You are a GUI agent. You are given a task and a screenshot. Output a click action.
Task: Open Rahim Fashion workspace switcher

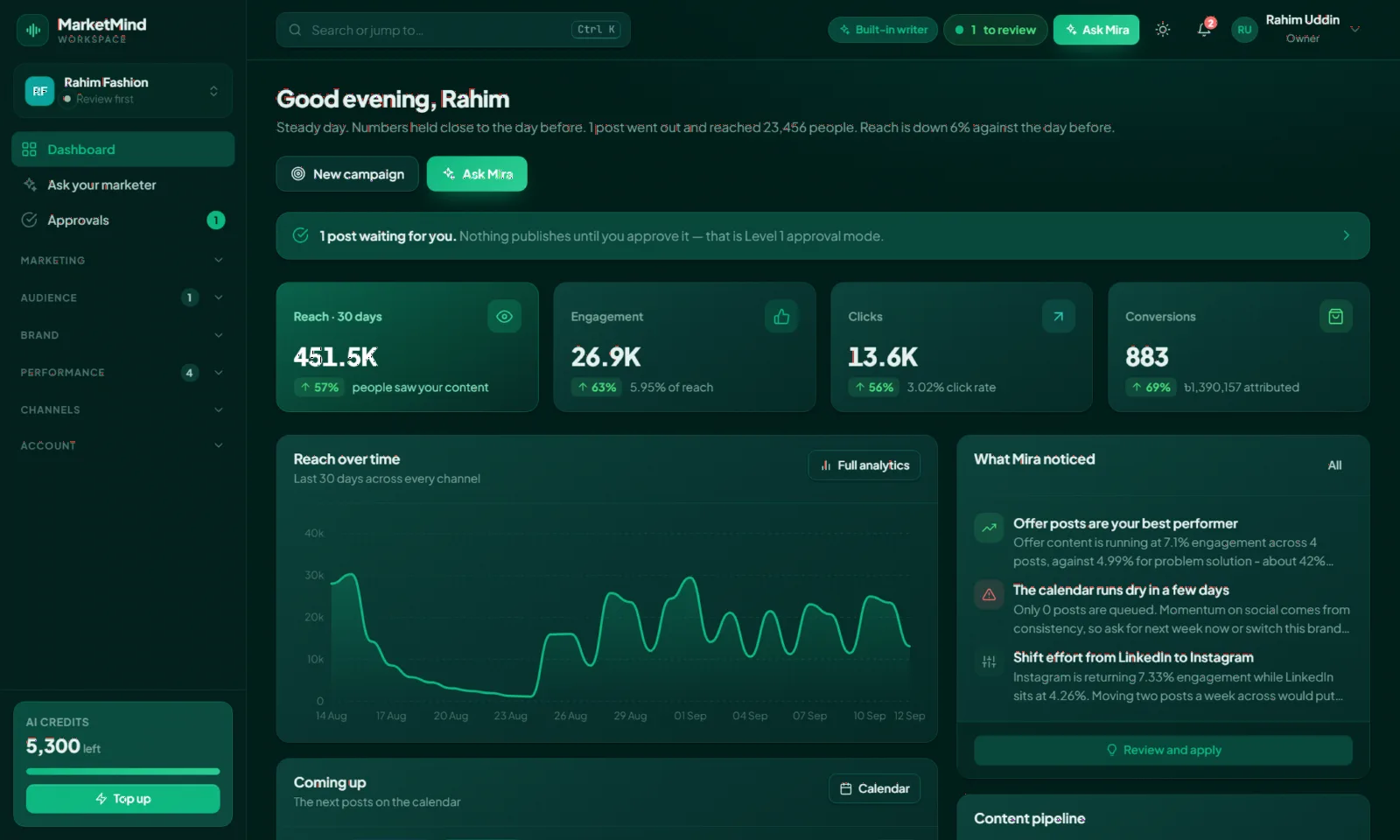[x=122, y=91]
